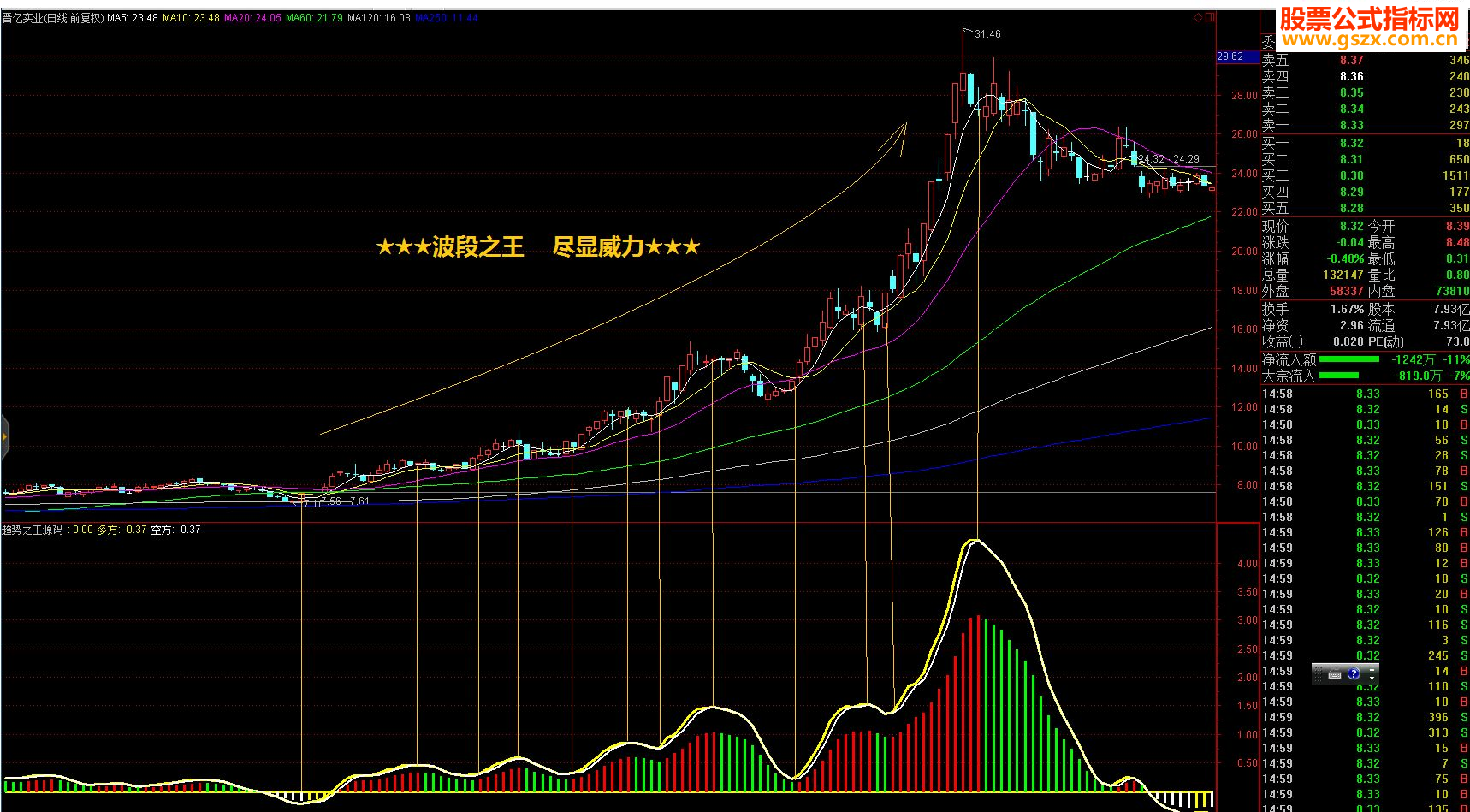Click the 换手 1.67% turnover field
Image resolution: width=1470 pixels, height=812 pixels.
1313,309
